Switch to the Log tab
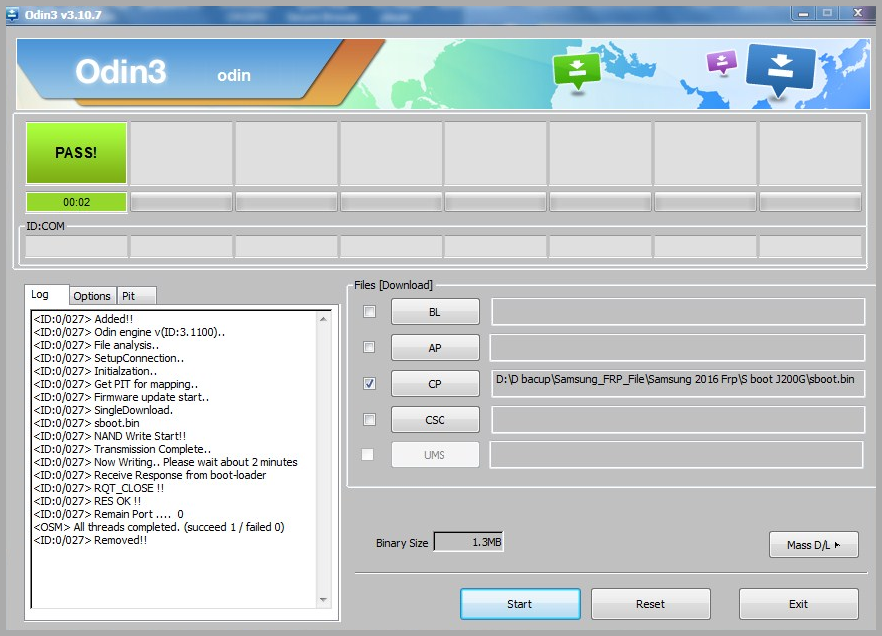The image size is (882, 636). click(46, 295)
